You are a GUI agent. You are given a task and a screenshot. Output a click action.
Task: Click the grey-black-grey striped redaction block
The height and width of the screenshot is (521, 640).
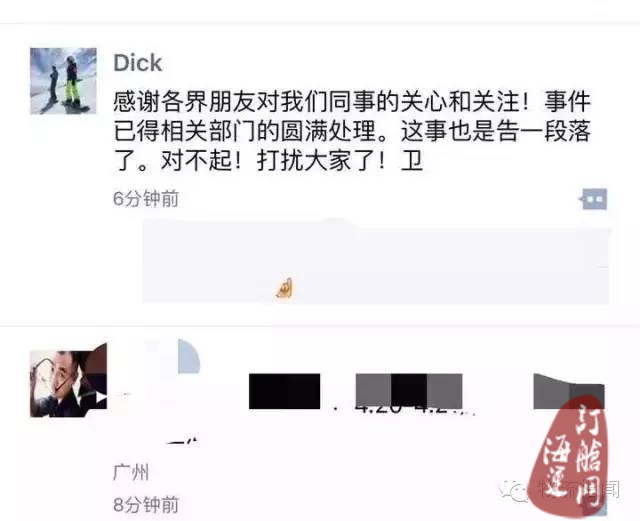[409, 391]
